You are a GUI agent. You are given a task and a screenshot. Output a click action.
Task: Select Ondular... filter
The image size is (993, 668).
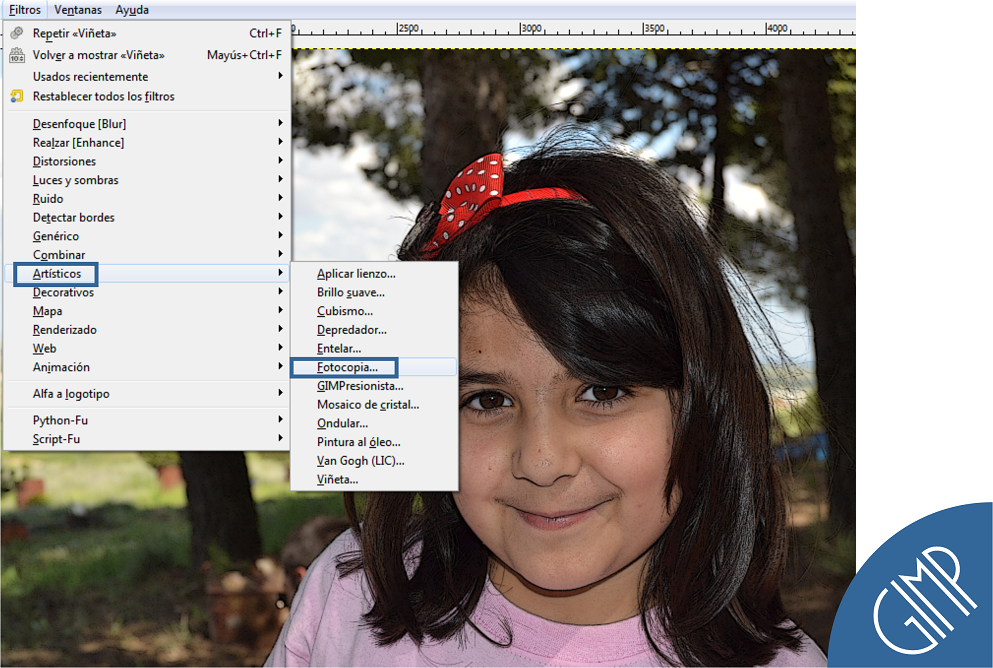click(x=374, y=423)
